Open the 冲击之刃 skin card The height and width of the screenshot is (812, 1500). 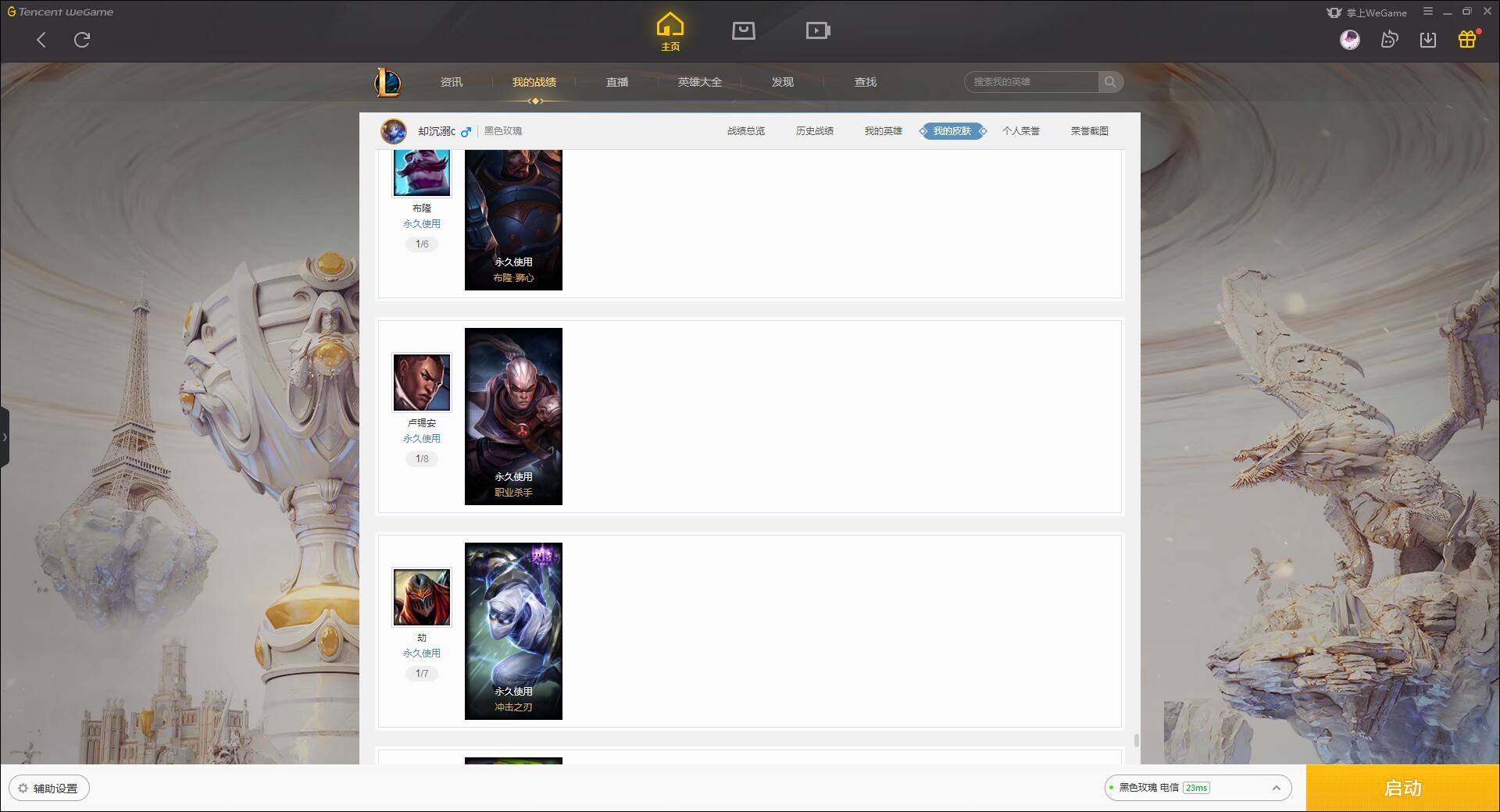(513, 631)
